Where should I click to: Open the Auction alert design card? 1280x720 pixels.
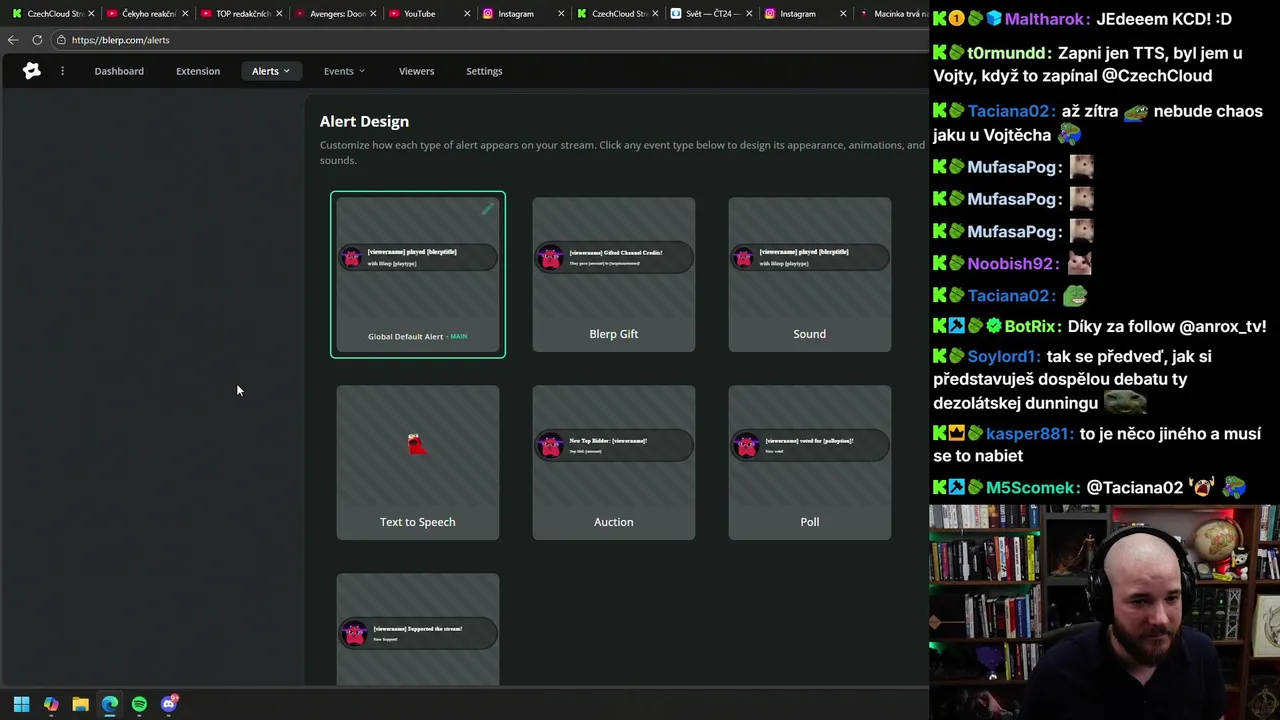[614, 462]
